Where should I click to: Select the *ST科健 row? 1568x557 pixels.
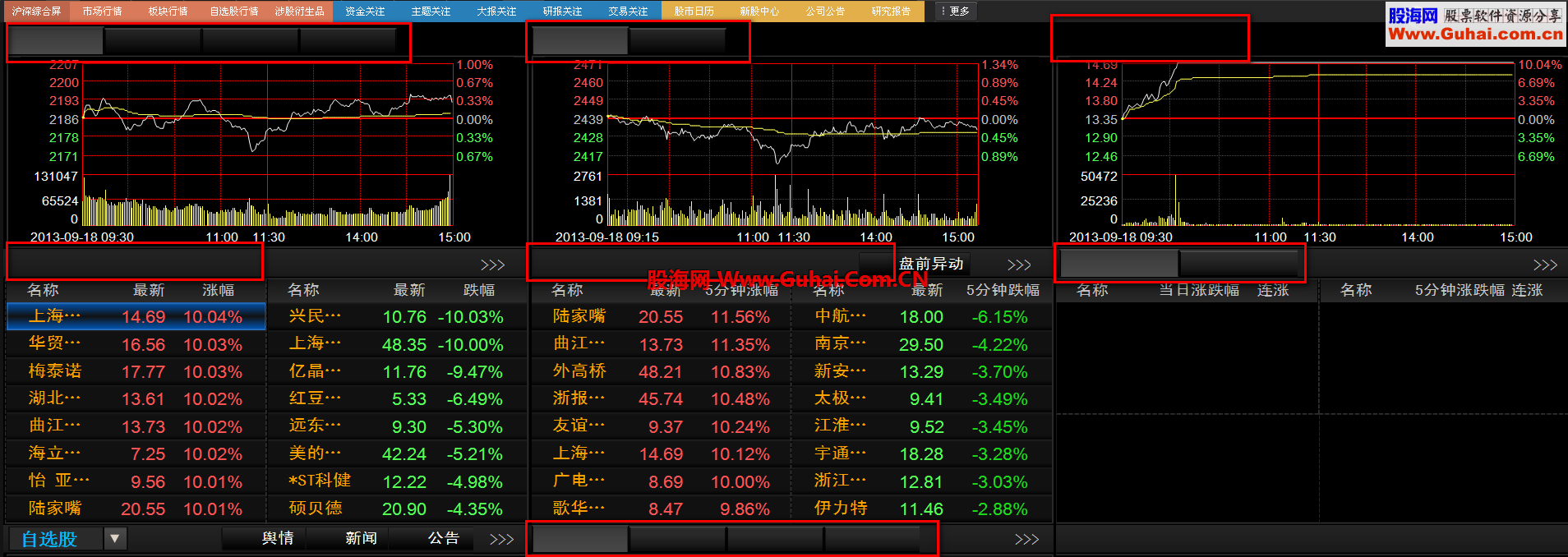click(397, 481)
